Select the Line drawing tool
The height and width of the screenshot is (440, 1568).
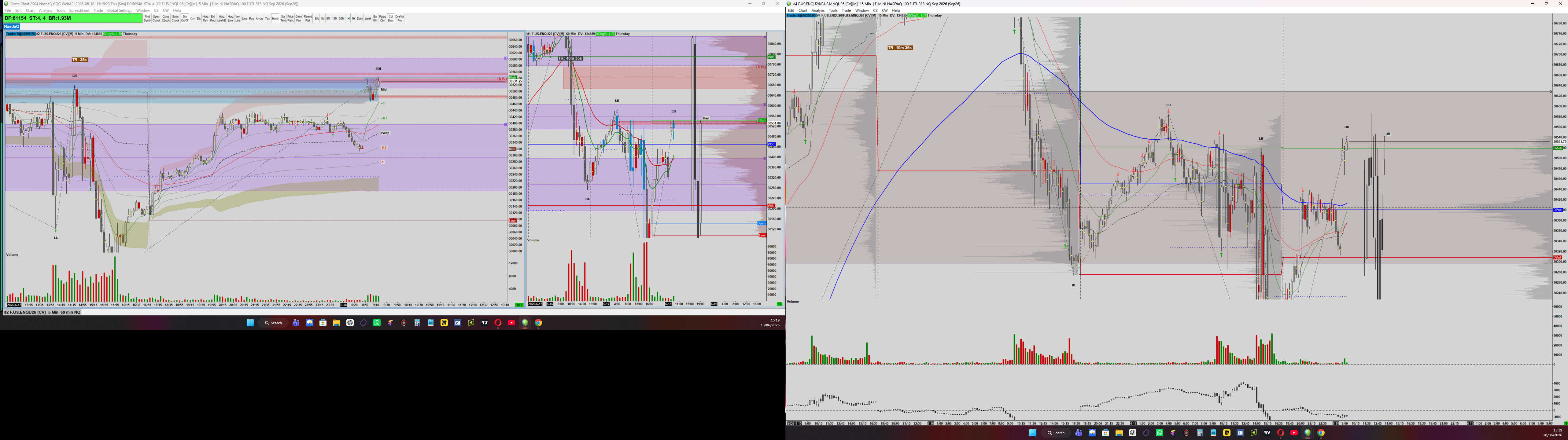pos(245,19)
